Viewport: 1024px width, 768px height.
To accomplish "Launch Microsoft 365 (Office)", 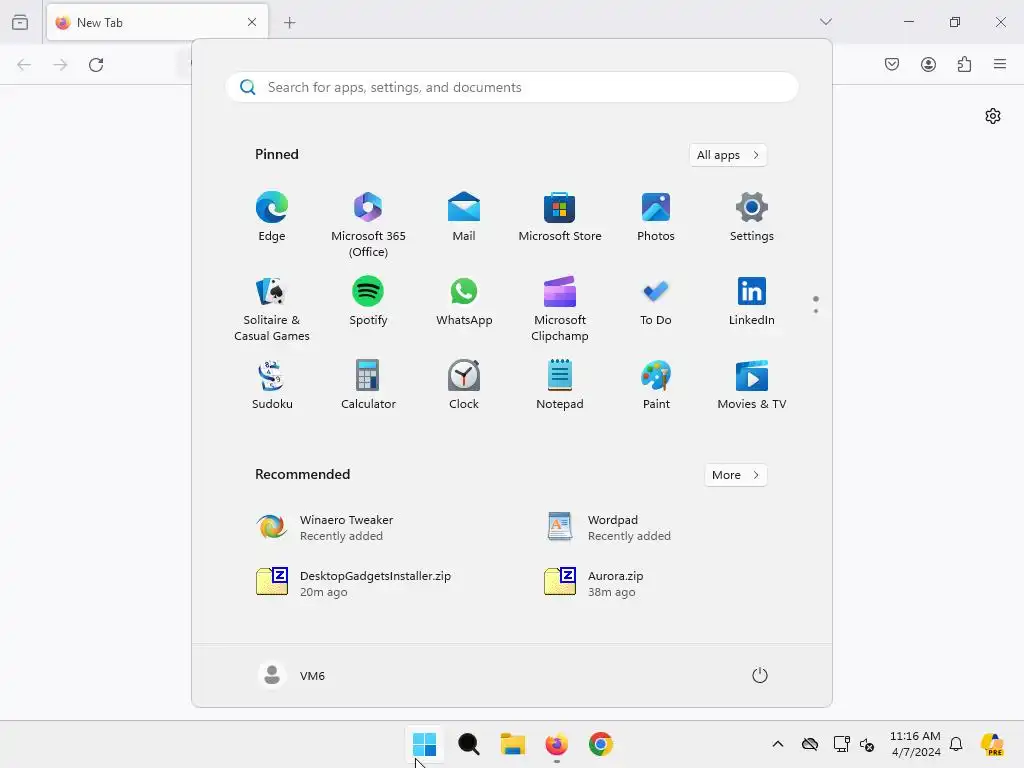I will point(368,225).
